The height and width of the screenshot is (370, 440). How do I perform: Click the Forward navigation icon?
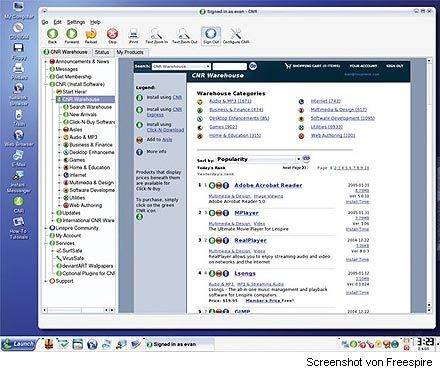[x=71, y=34]
